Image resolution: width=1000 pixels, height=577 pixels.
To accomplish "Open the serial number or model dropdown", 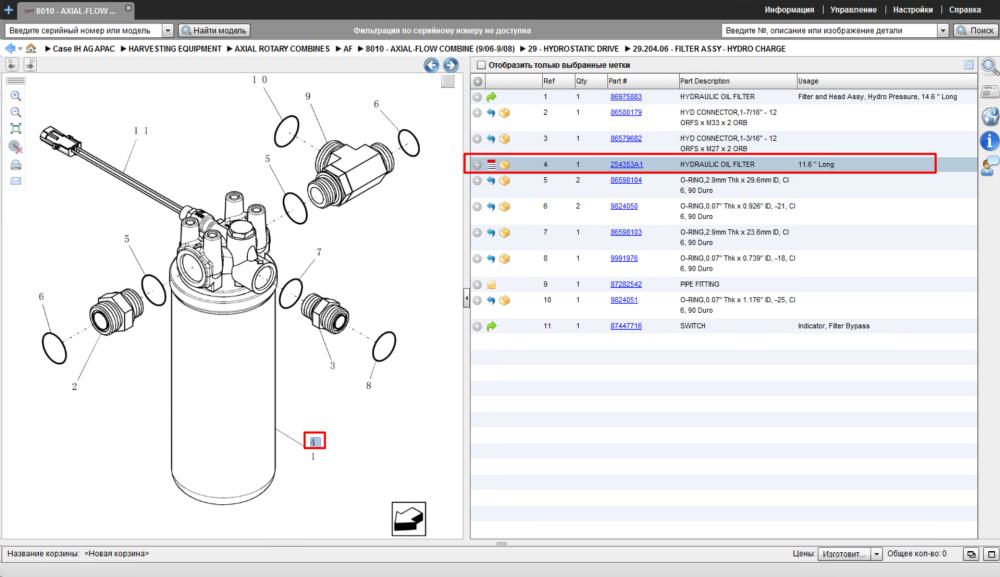I will (x=168, y=30).
